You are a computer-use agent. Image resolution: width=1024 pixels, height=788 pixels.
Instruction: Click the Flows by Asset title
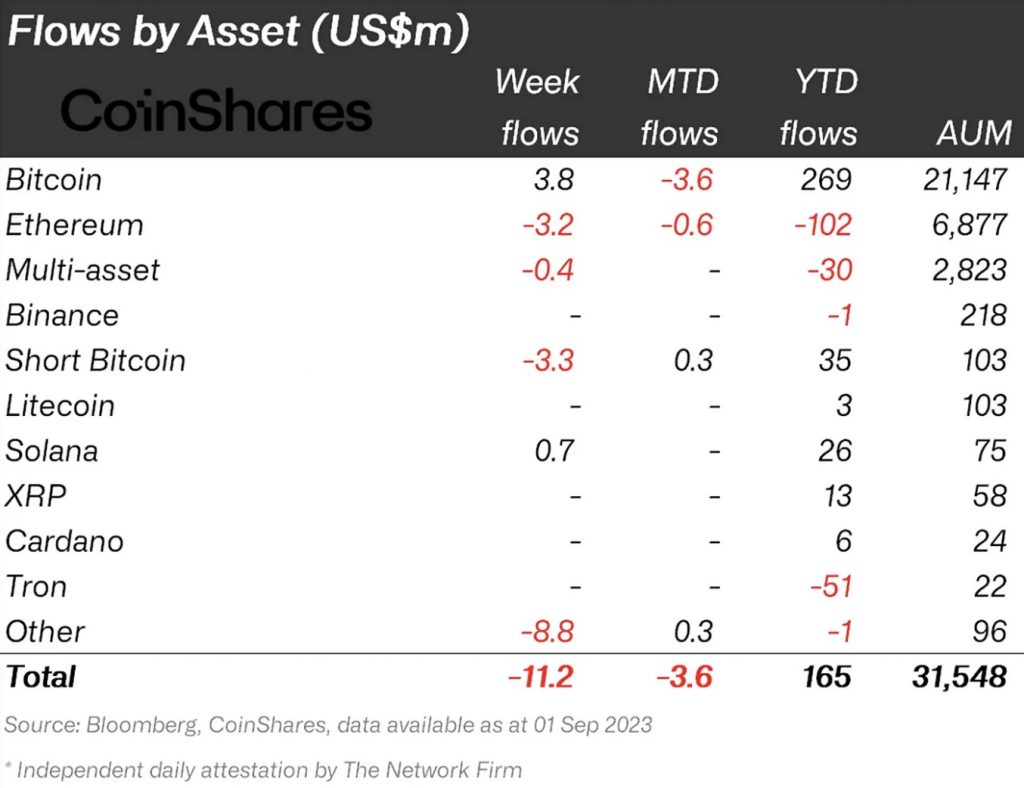[x=238, y=31]
